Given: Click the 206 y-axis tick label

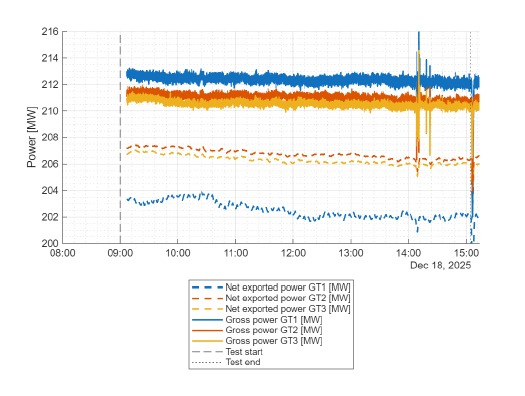Looking at the screenshot, I should (x=50, y=164).
